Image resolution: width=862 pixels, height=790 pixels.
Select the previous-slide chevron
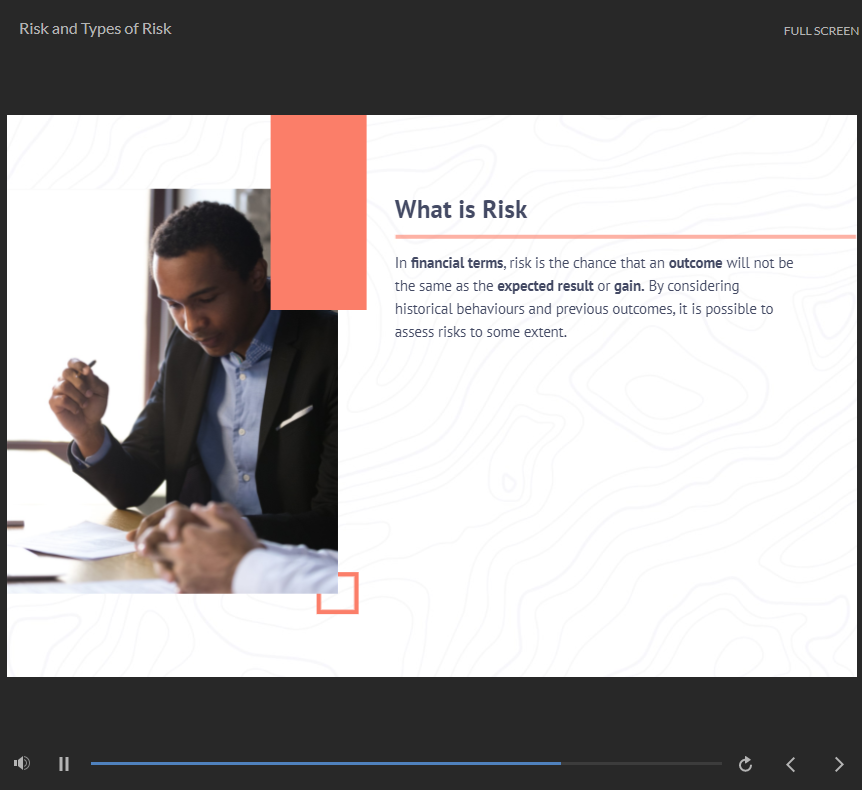pyautogui.click(x=790, y=763)
